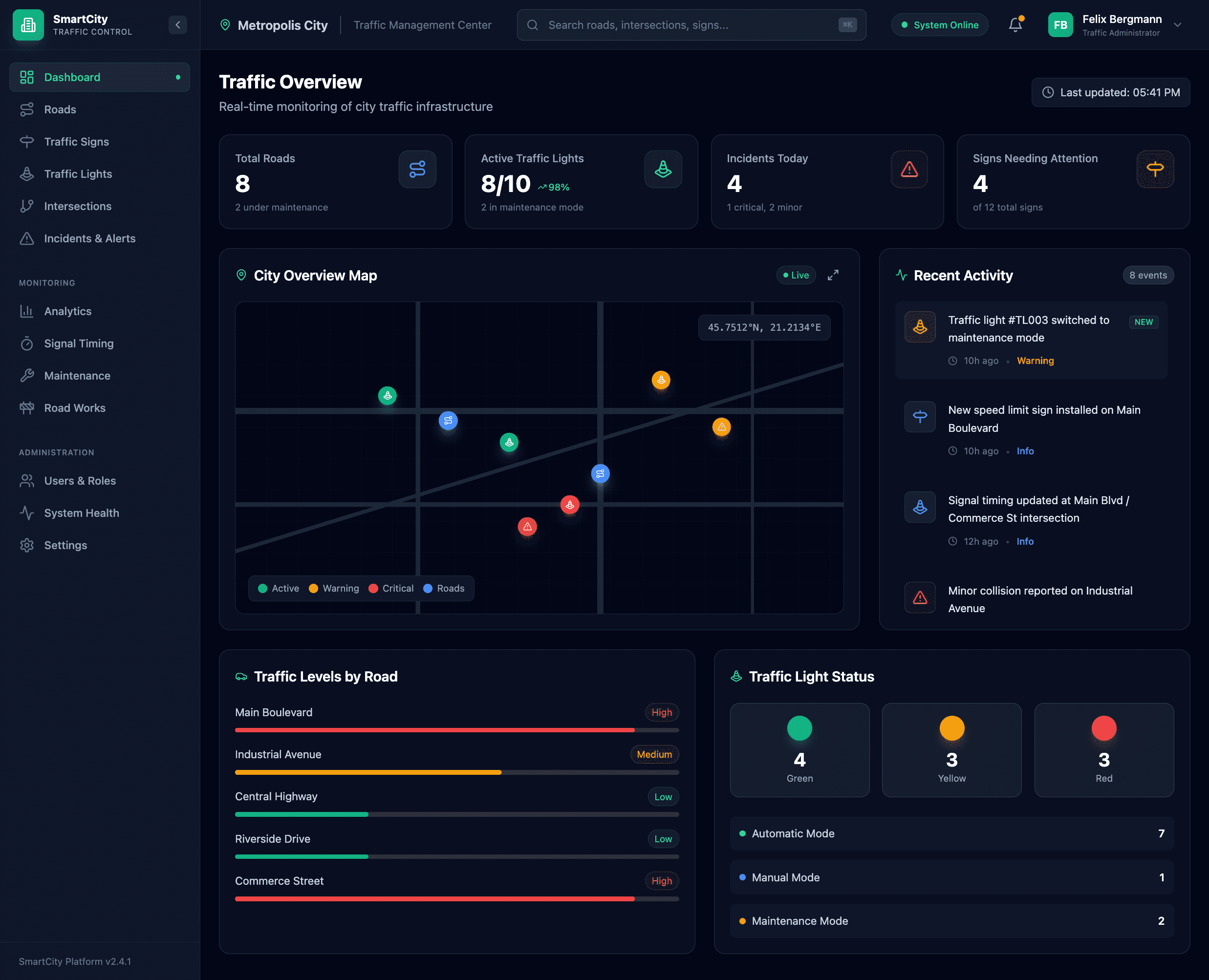Open Incidents & Alerts panel
The image size is (1209, 980).
[x=90, y=238]
